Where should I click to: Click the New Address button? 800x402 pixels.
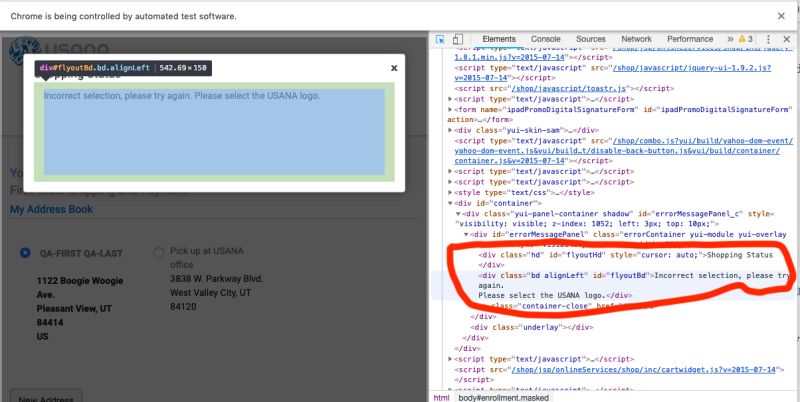pyautogui.click(x=46, y=398)
